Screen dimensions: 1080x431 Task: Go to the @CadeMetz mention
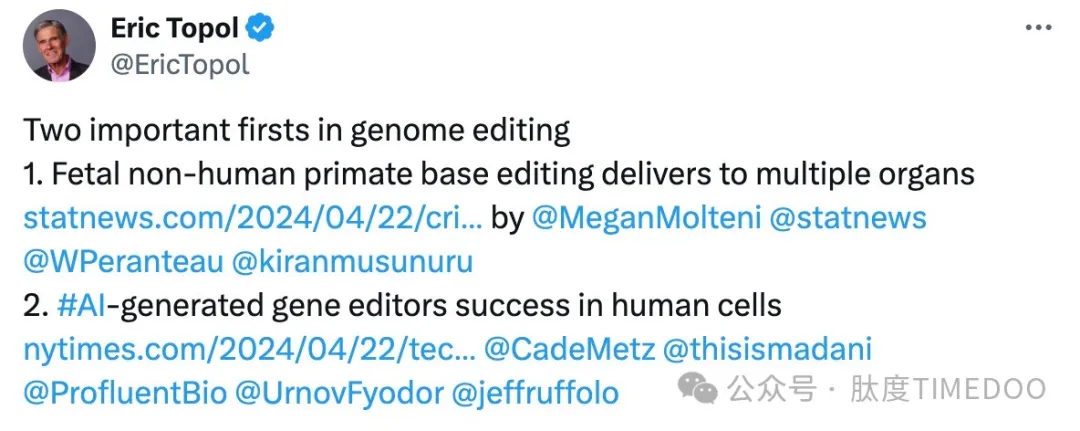point(570,350)
